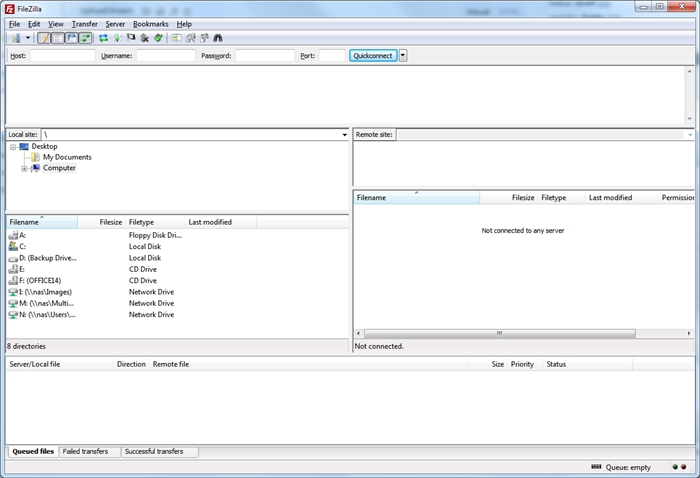Open the Transfer menu
Viewport: 700px width, 478px height.
(84, 24)
